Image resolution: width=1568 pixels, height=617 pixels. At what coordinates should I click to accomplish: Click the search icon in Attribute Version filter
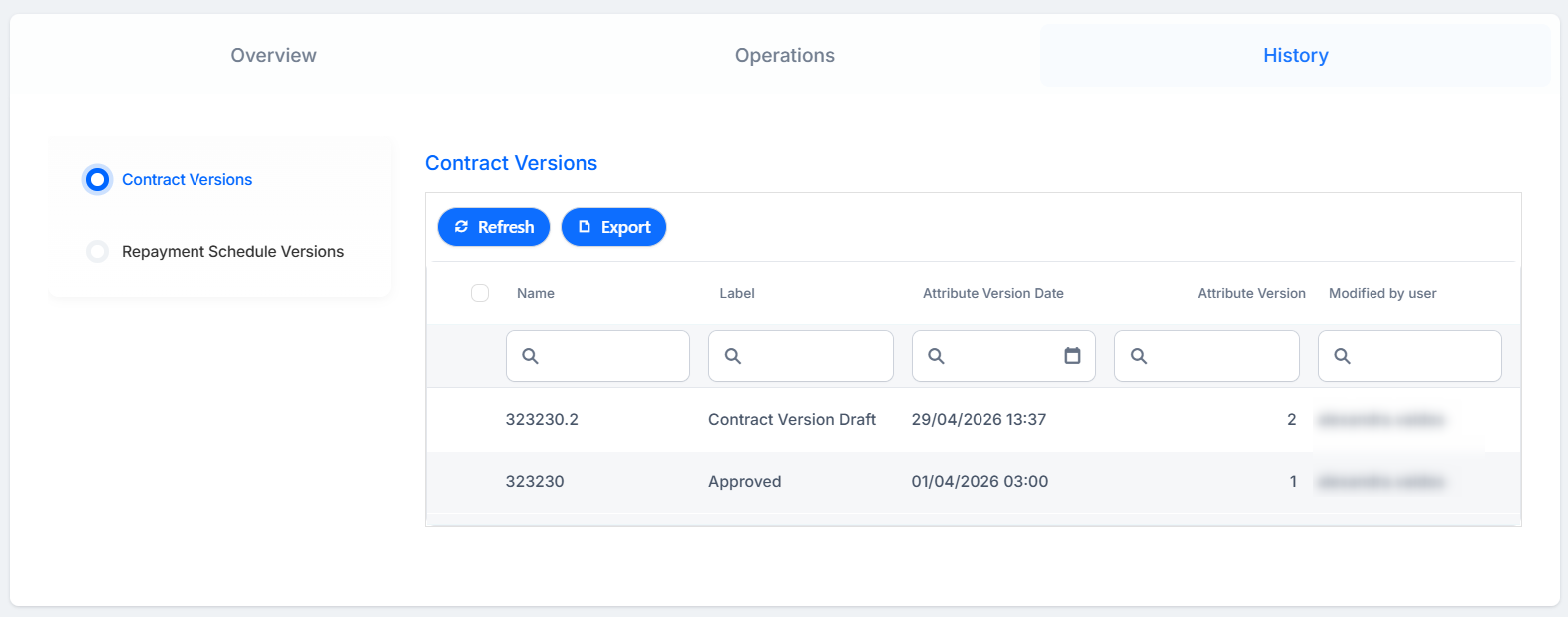coord(1138,356)
